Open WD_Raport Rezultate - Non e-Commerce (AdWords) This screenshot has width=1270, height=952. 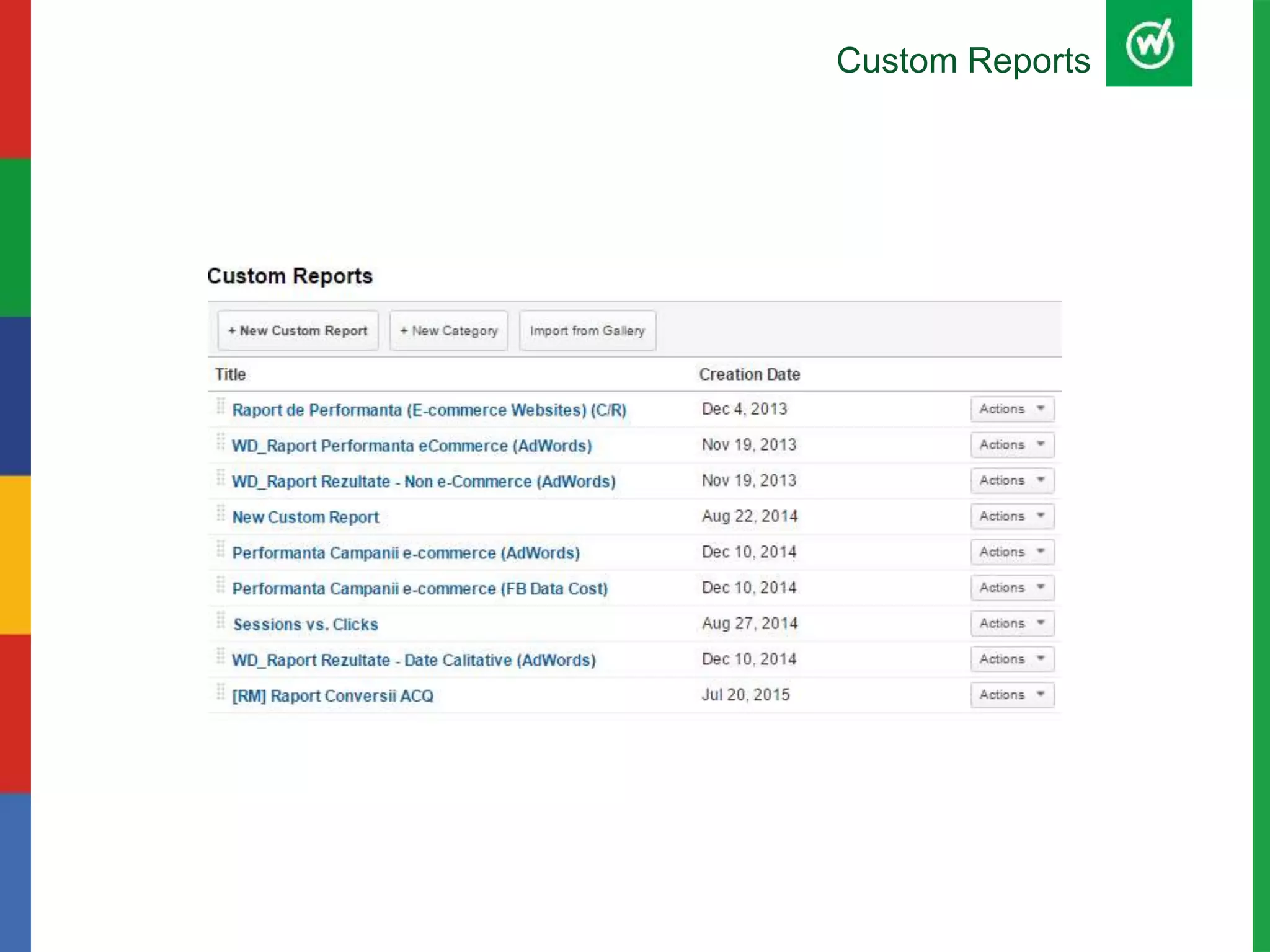click(424, 482)
